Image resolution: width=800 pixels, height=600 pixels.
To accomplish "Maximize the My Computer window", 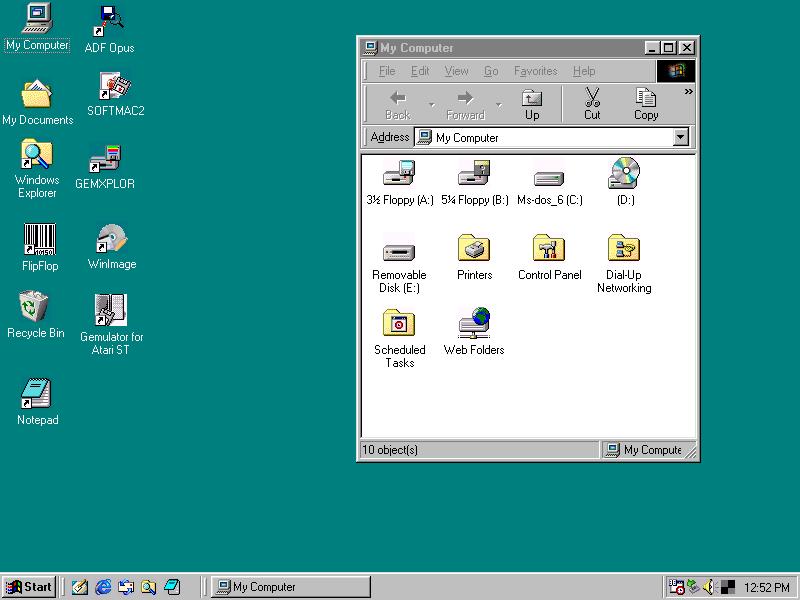I will (x=668, y=48).
